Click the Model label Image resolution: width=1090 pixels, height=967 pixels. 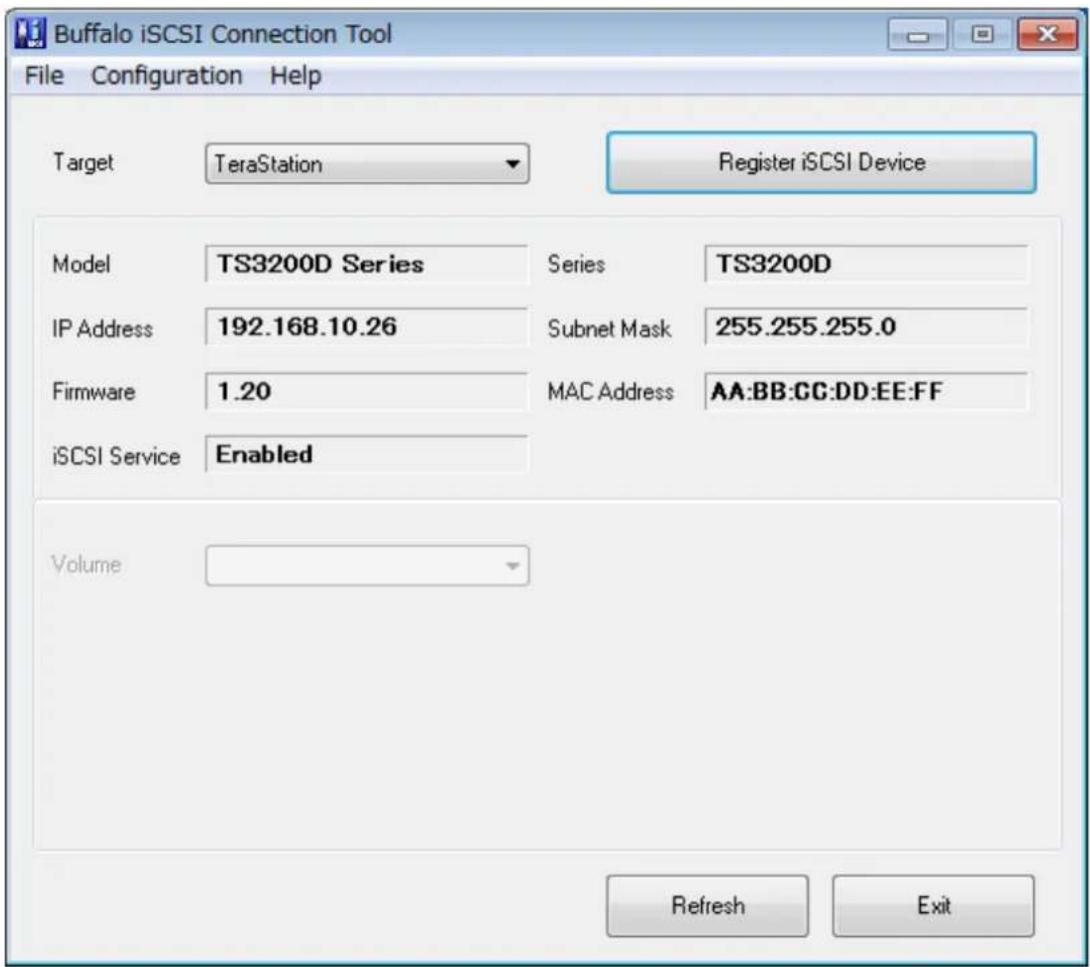pos(81,264)
